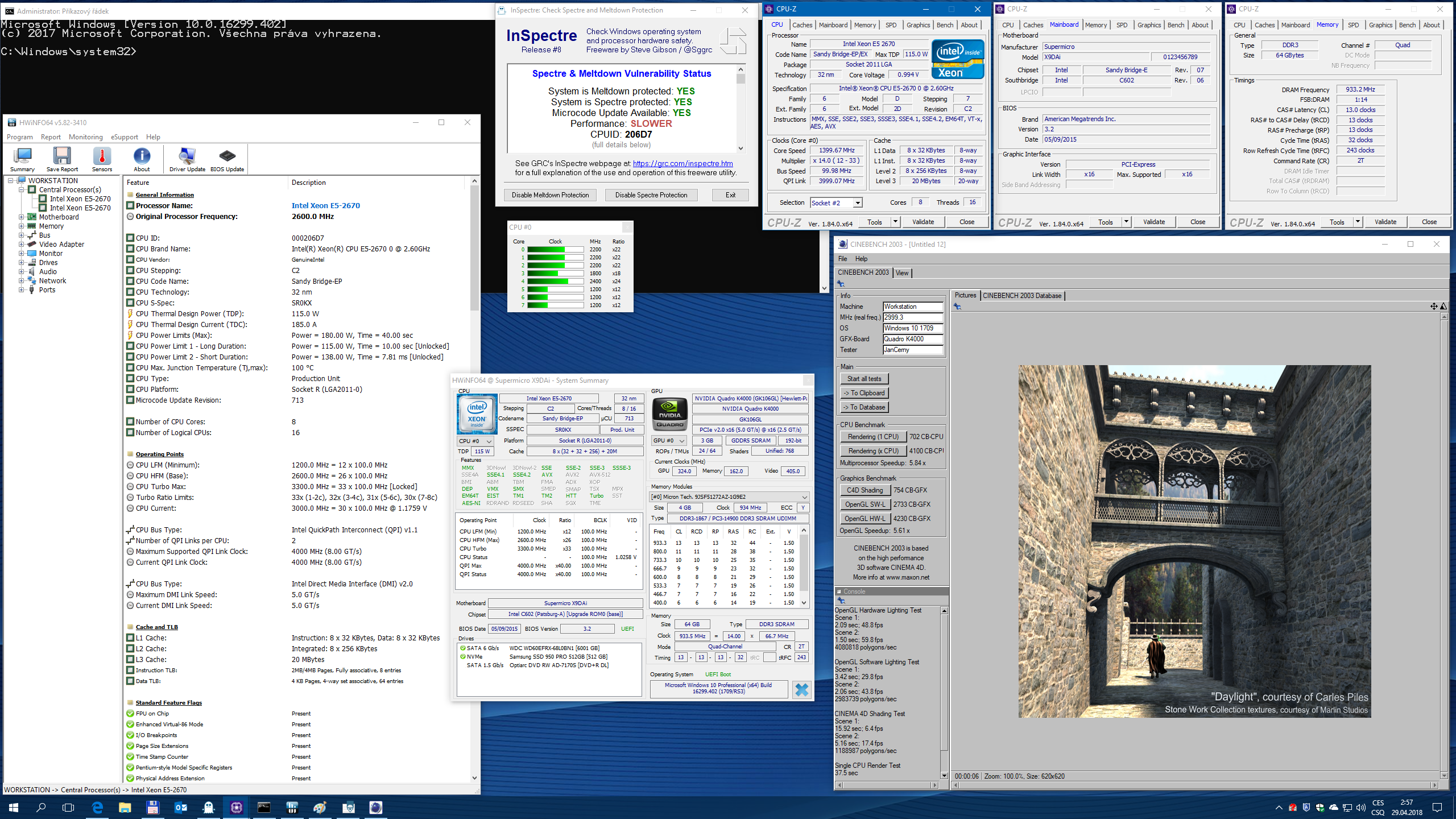Screen dimensions: 1456x819
Task: Open the File menu in CINEBENCH 2003
Action: tap(843, 259)
